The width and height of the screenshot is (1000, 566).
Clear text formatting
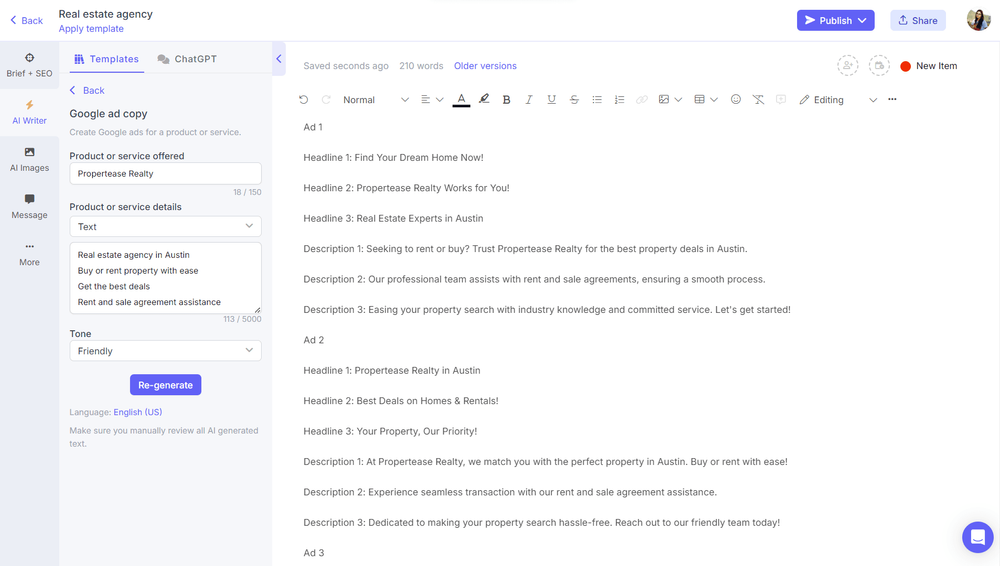758,100
